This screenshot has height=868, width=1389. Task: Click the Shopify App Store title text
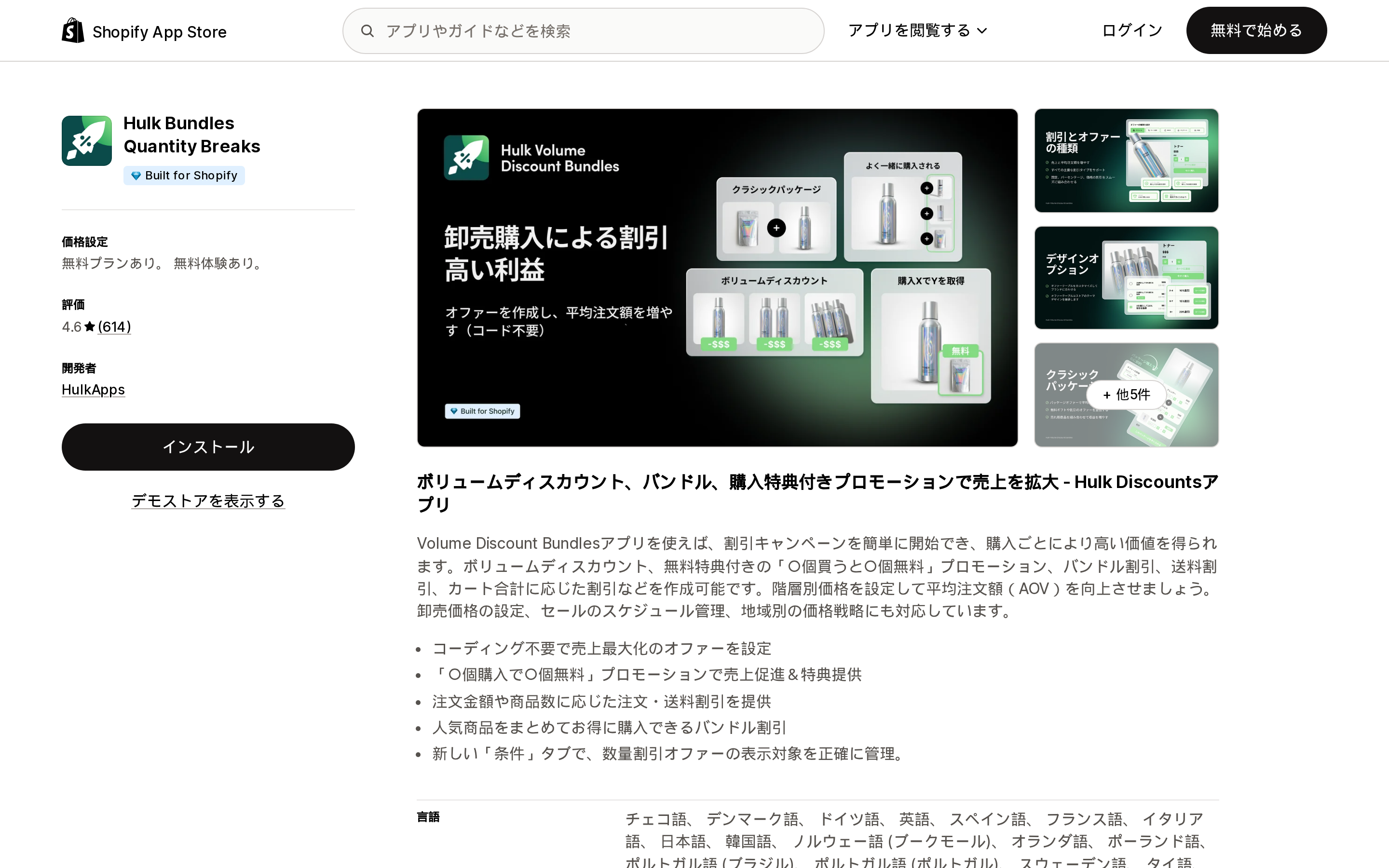(x=160, y=32)
